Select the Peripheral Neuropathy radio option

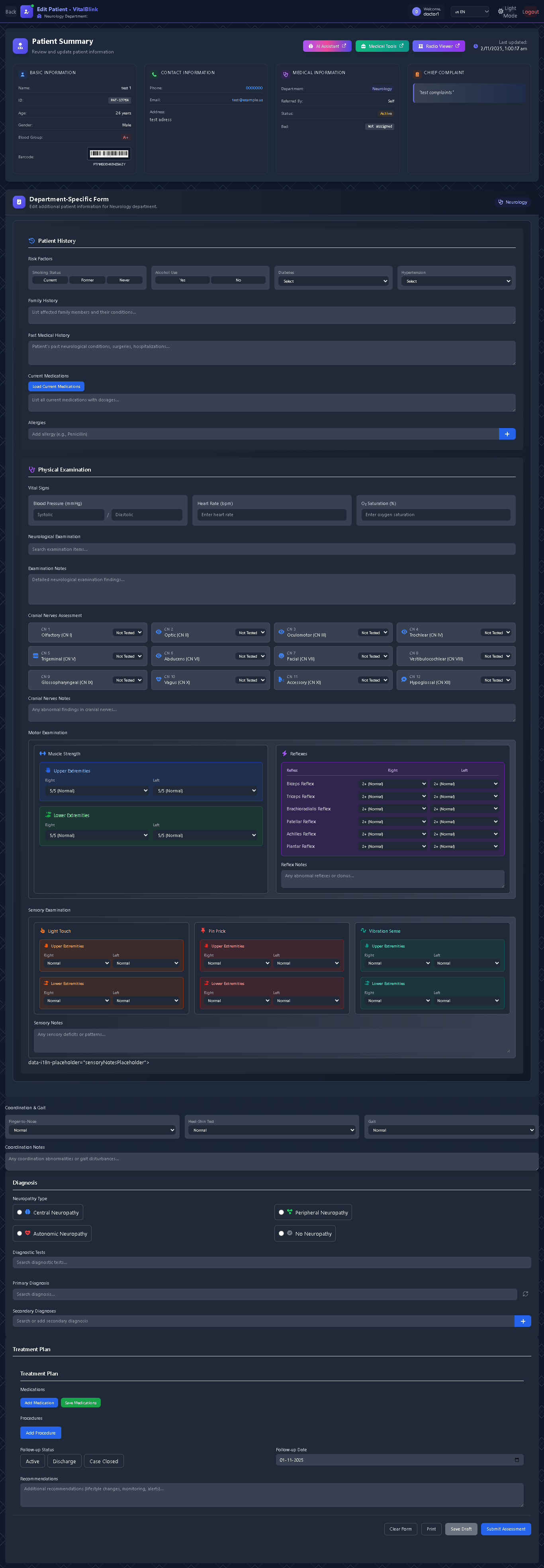click(281, 1212)
